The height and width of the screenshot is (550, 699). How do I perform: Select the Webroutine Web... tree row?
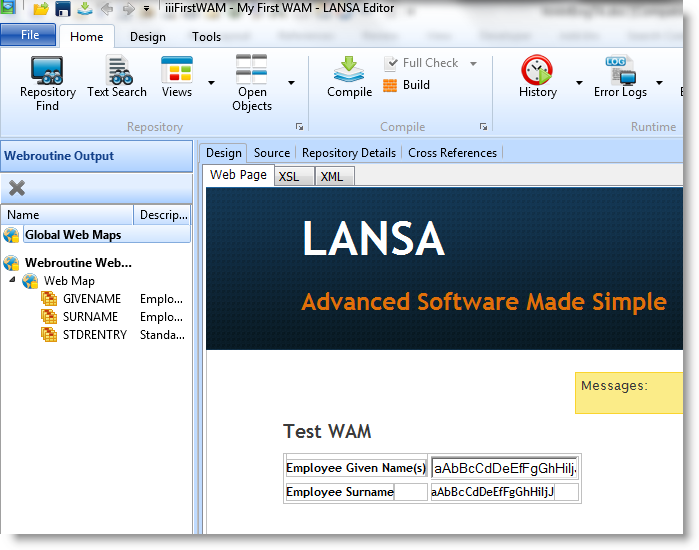click(78, 263)
